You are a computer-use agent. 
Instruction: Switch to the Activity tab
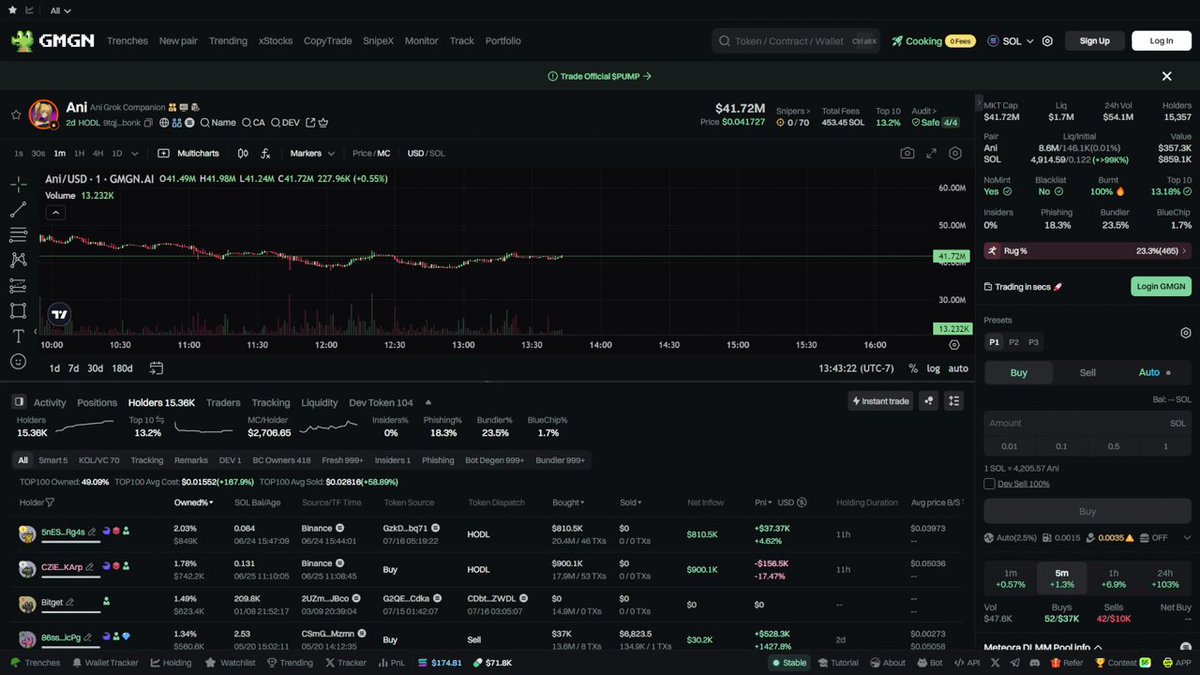(50, 402)
